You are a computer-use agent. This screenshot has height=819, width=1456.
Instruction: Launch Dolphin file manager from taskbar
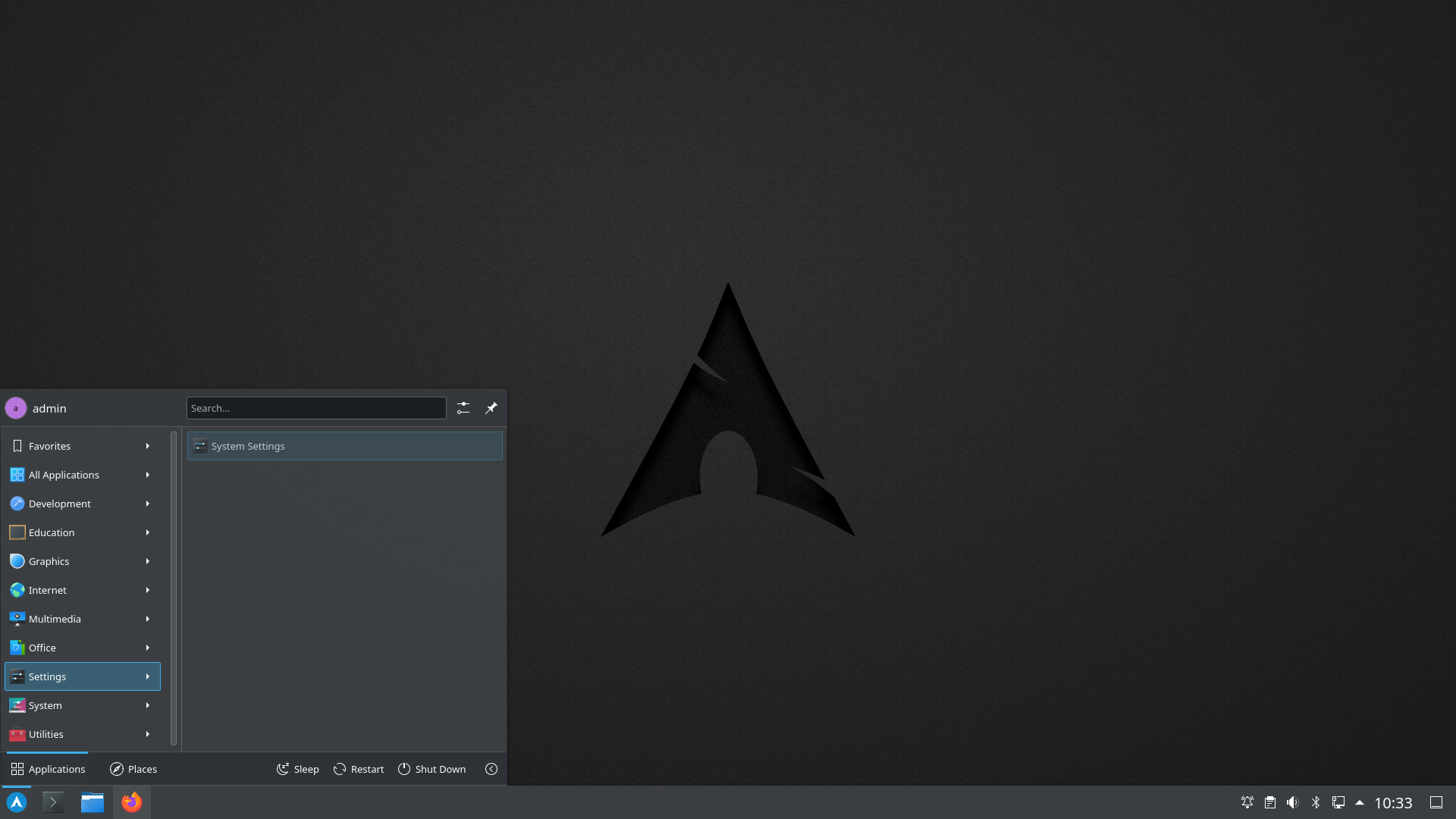(x=93, y=802)
